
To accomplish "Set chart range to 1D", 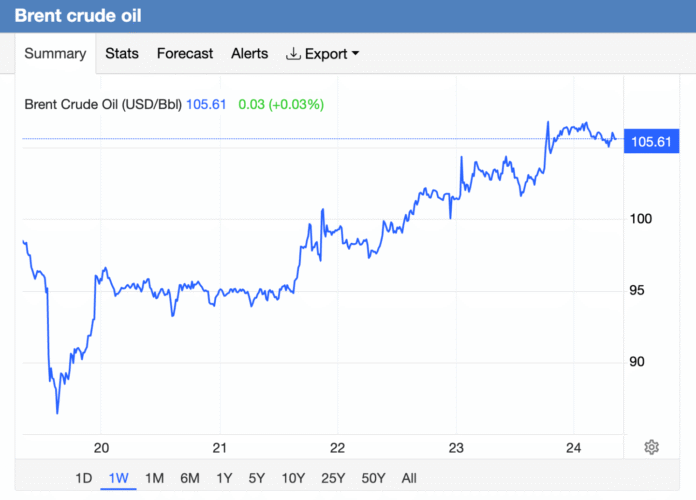I will coord(84,478).
